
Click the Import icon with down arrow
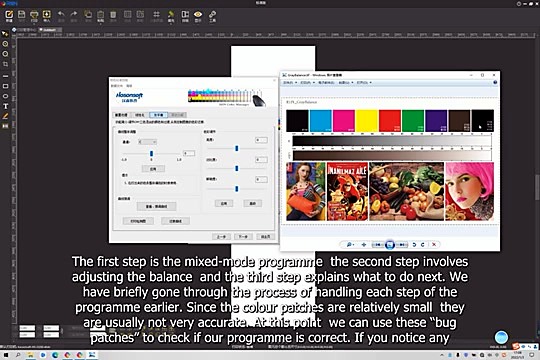coord(46,15)
